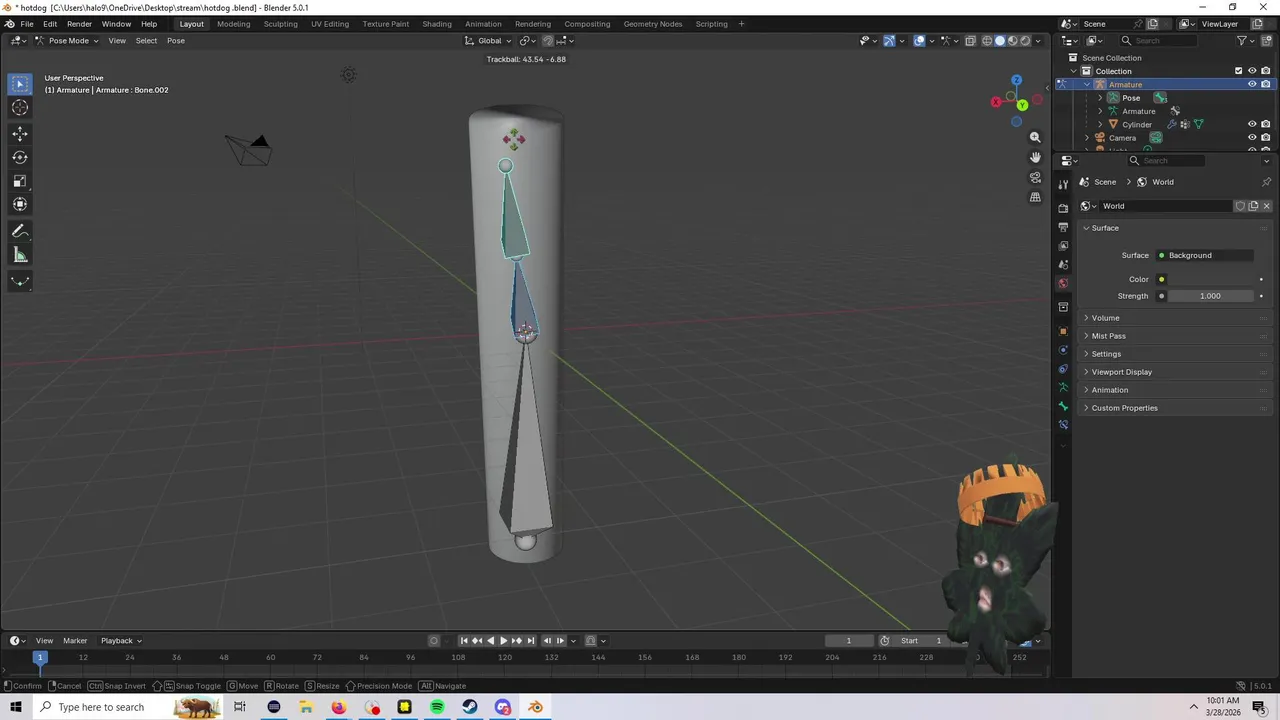
Task: Open the Output properties tab
Action: point(1063,227)
